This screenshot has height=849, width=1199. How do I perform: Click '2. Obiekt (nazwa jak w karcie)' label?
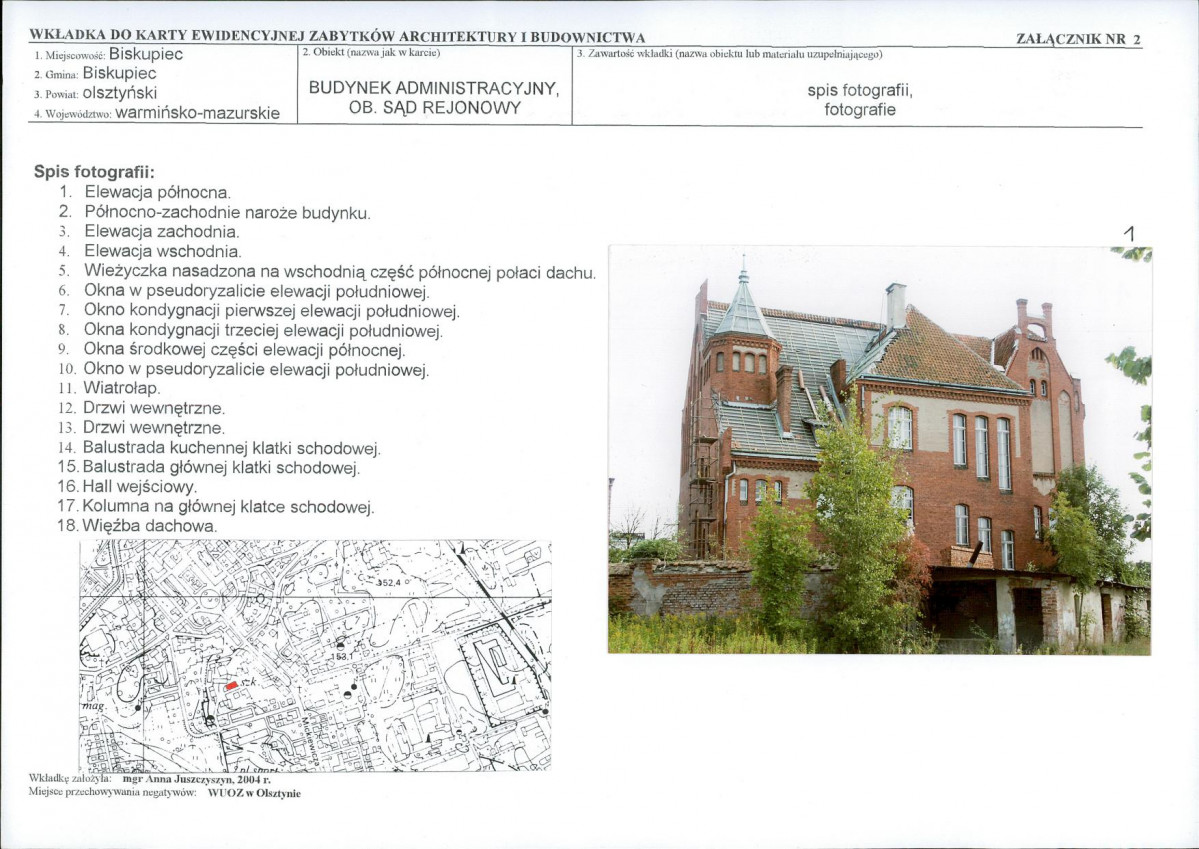372,53
